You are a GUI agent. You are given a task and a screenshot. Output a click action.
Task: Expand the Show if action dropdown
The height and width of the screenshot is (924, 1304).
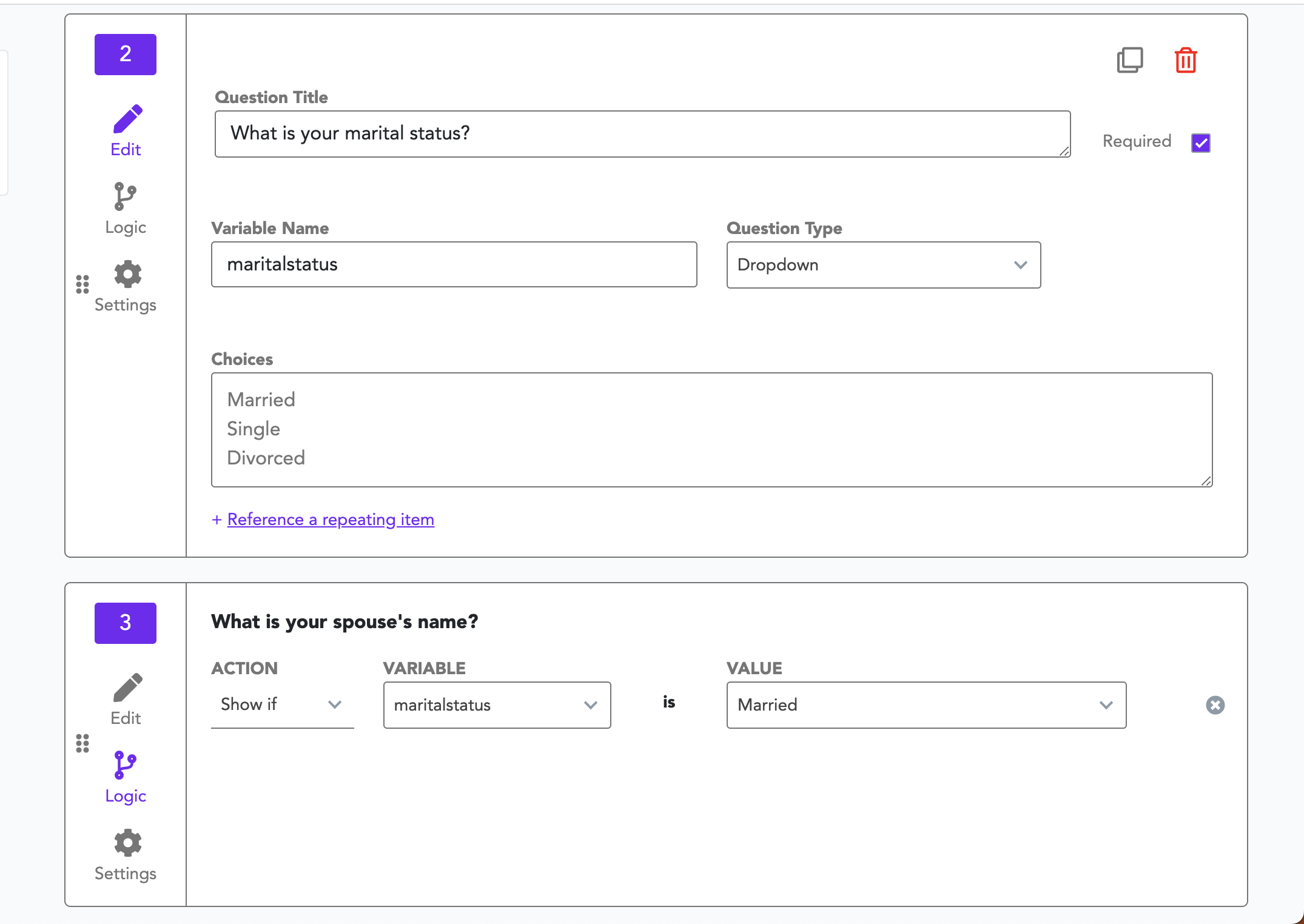tap(282, 705)
